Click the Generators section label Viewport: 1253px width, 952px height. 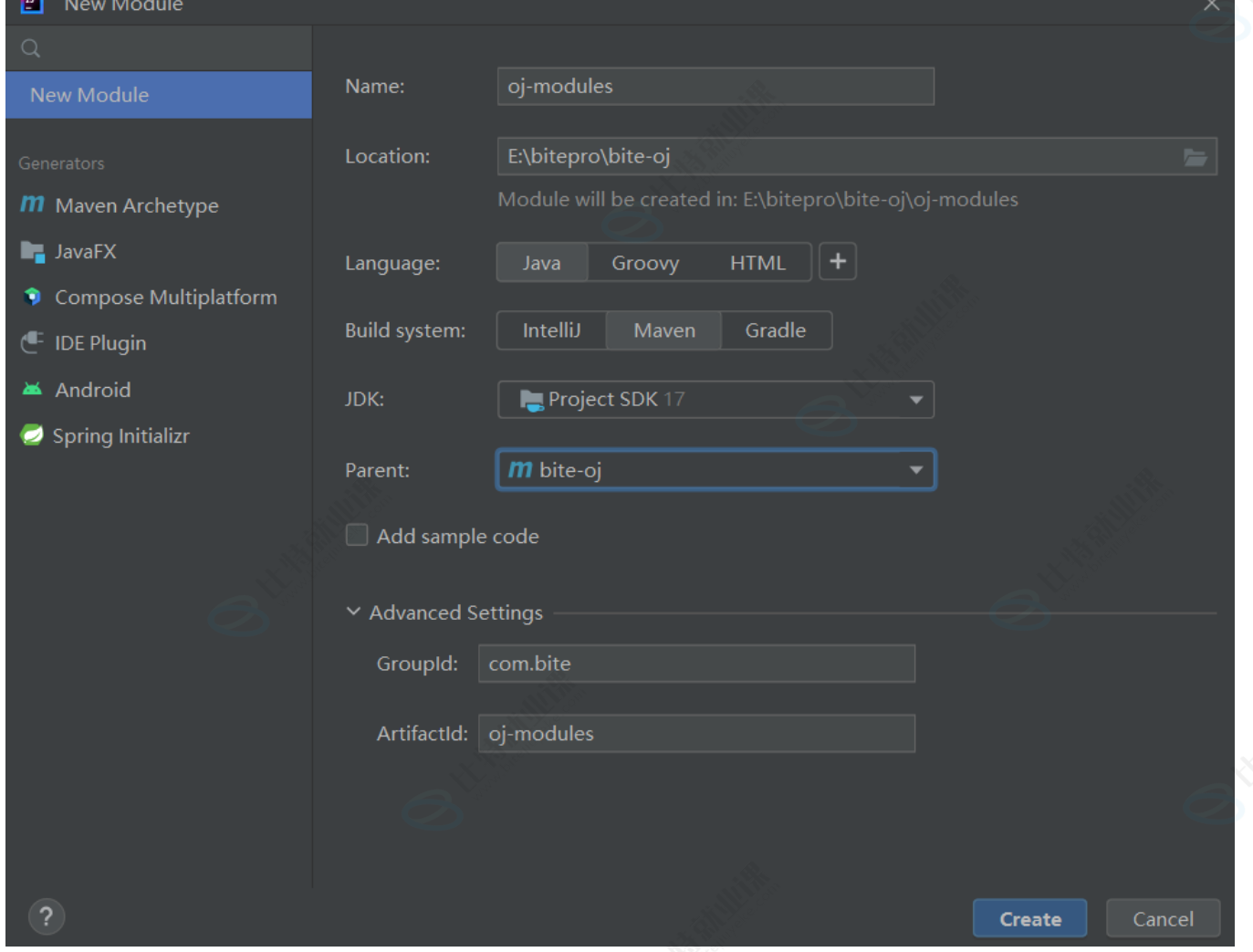(61, 163)
